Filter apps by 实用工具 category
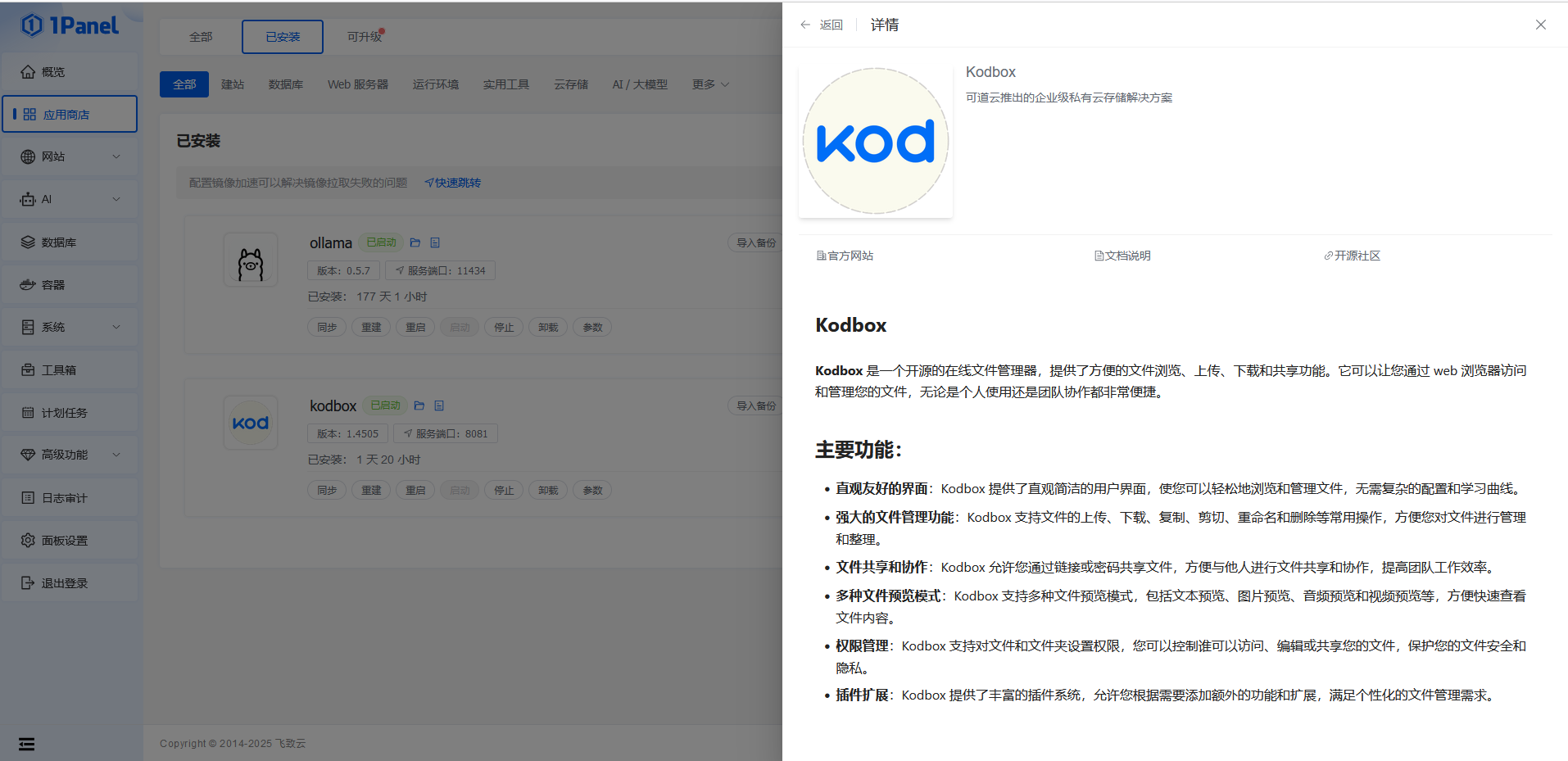 pos(506,84)
